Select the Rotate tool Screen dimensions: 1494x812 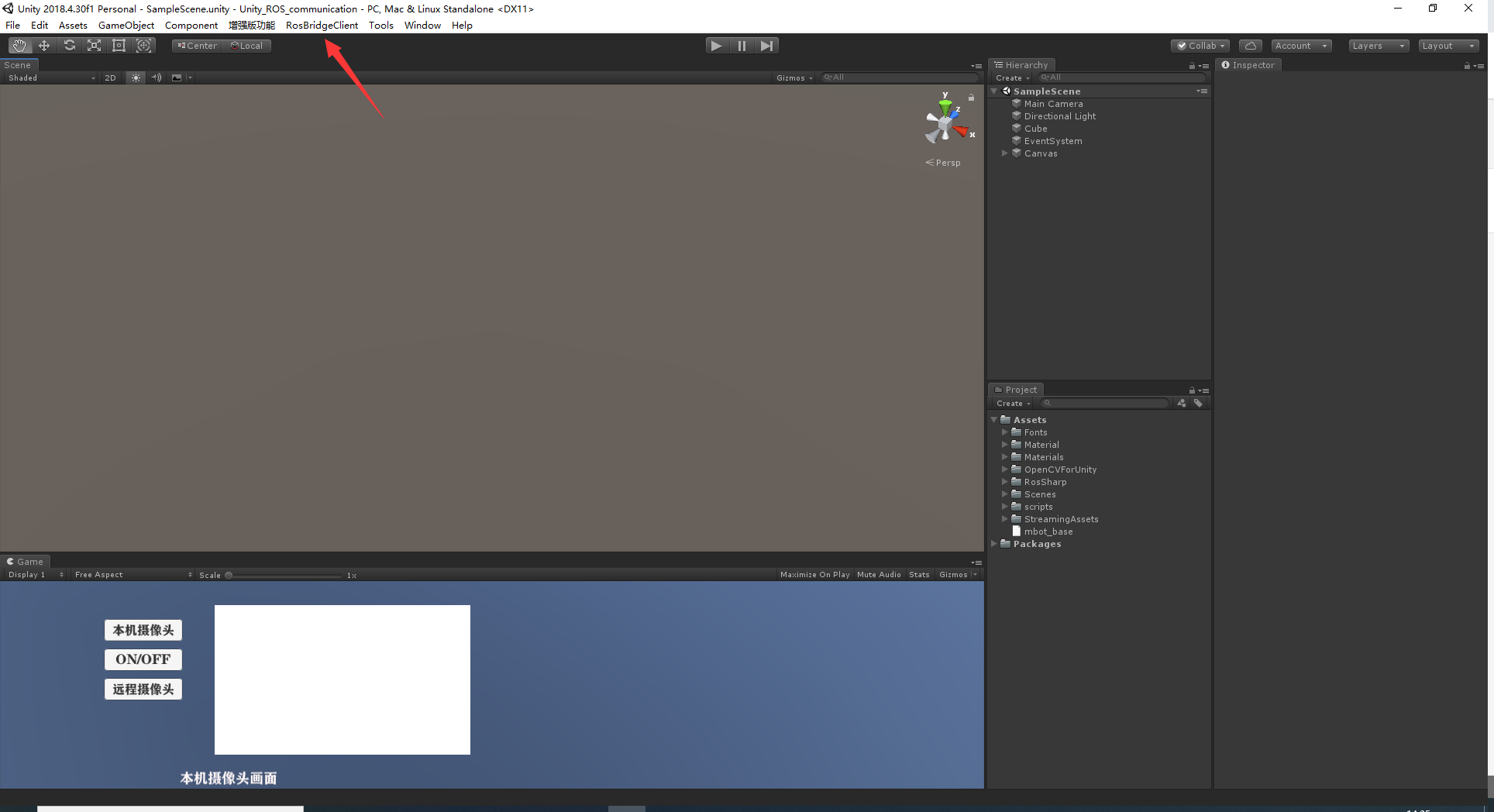(69, 45)
